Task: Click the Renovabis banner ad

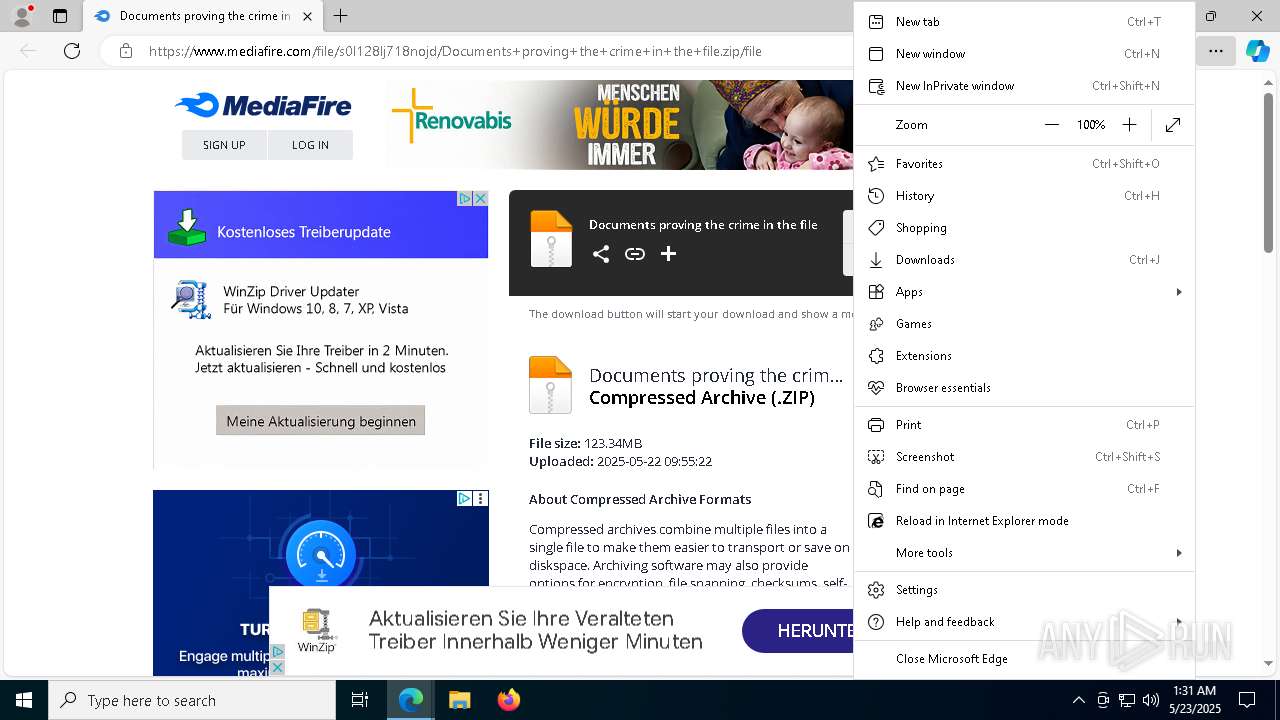Action: tap(620, 125)
